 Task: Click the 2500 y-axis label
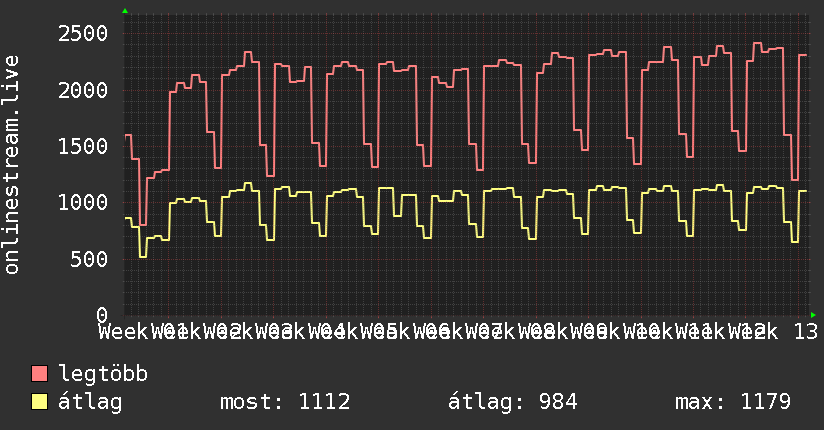pos(83,34)
